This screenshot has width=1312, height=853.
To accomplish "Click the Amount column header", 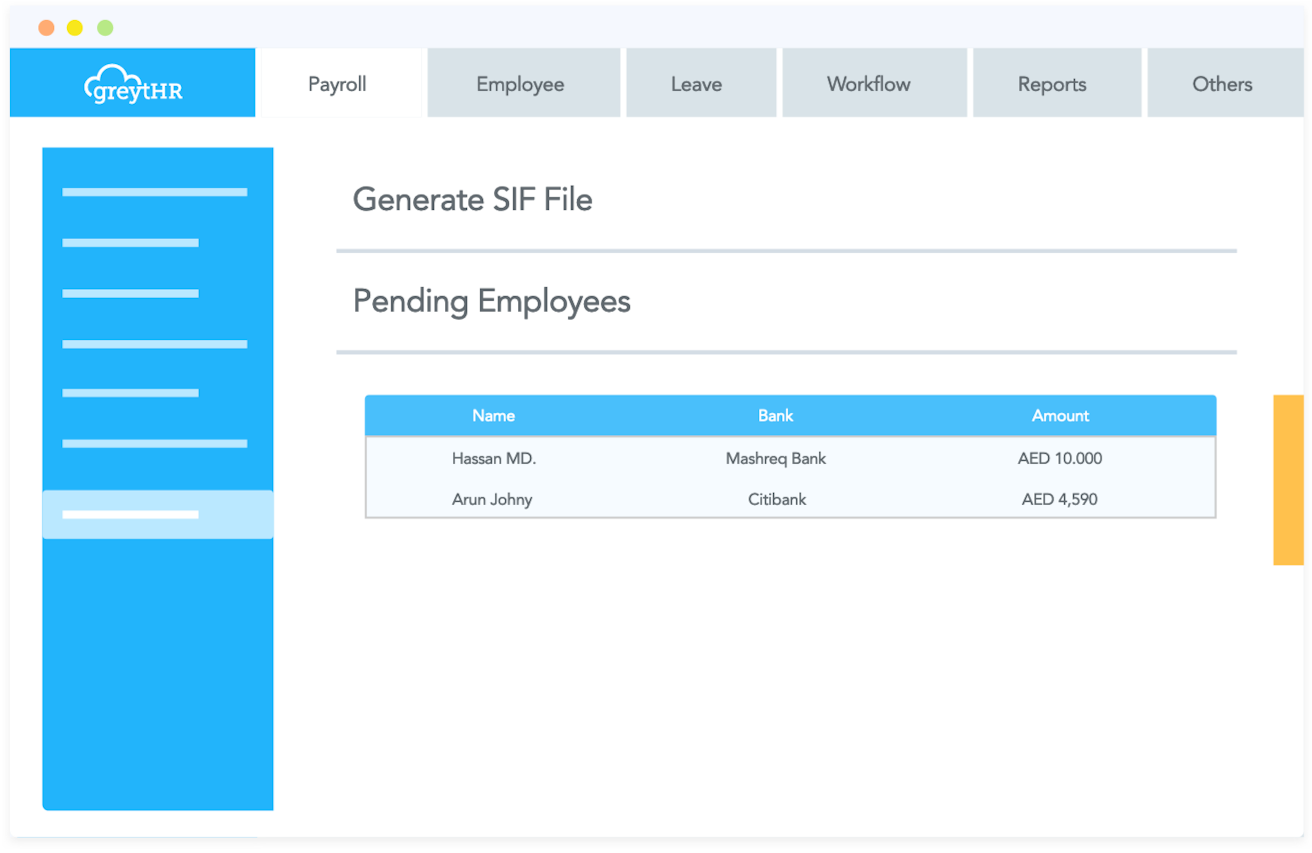I will (x=1060, y=416).
